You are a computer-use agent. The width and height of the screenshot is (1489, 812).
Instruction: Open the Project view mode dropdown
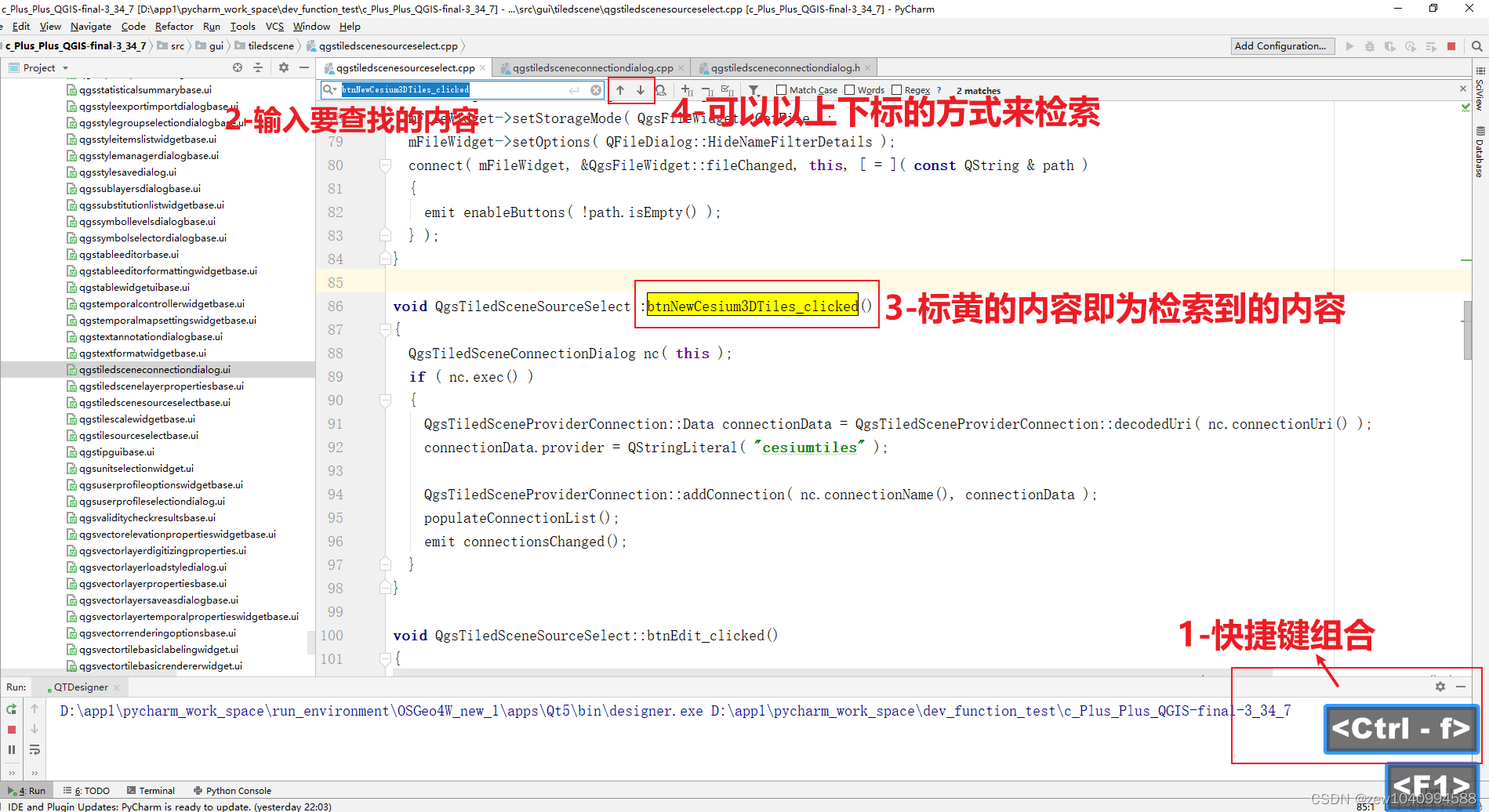tap(66, 67)
